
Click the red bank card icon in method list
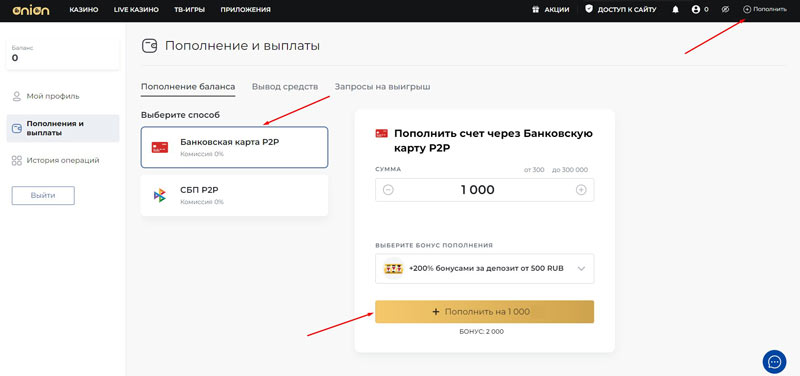coord(160,147)
